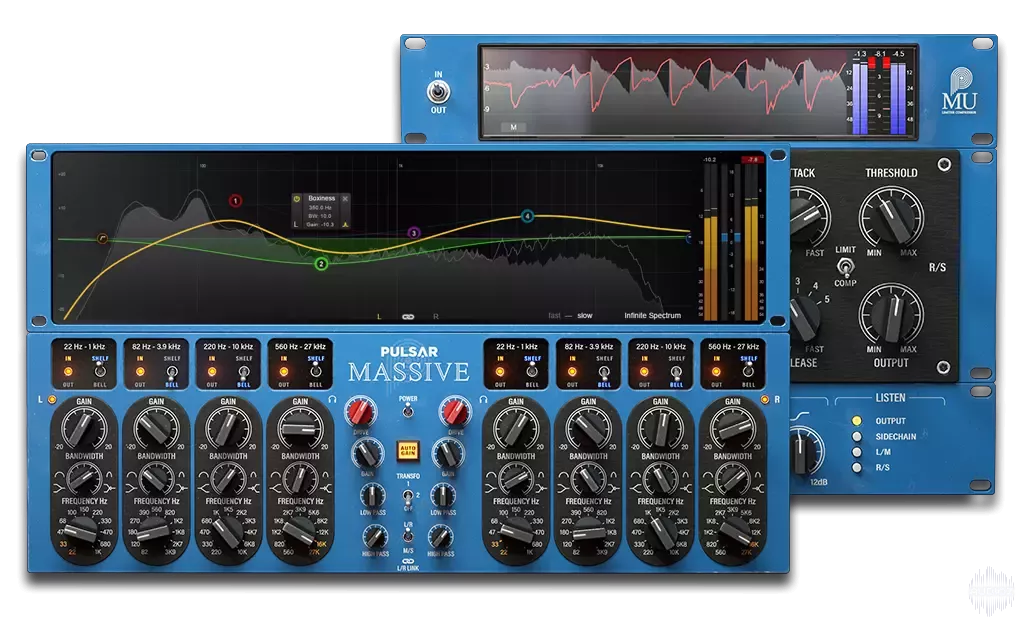Click the left LOW PASS knob
Viewport: 1024px width, 626px height.
point(373,496)
